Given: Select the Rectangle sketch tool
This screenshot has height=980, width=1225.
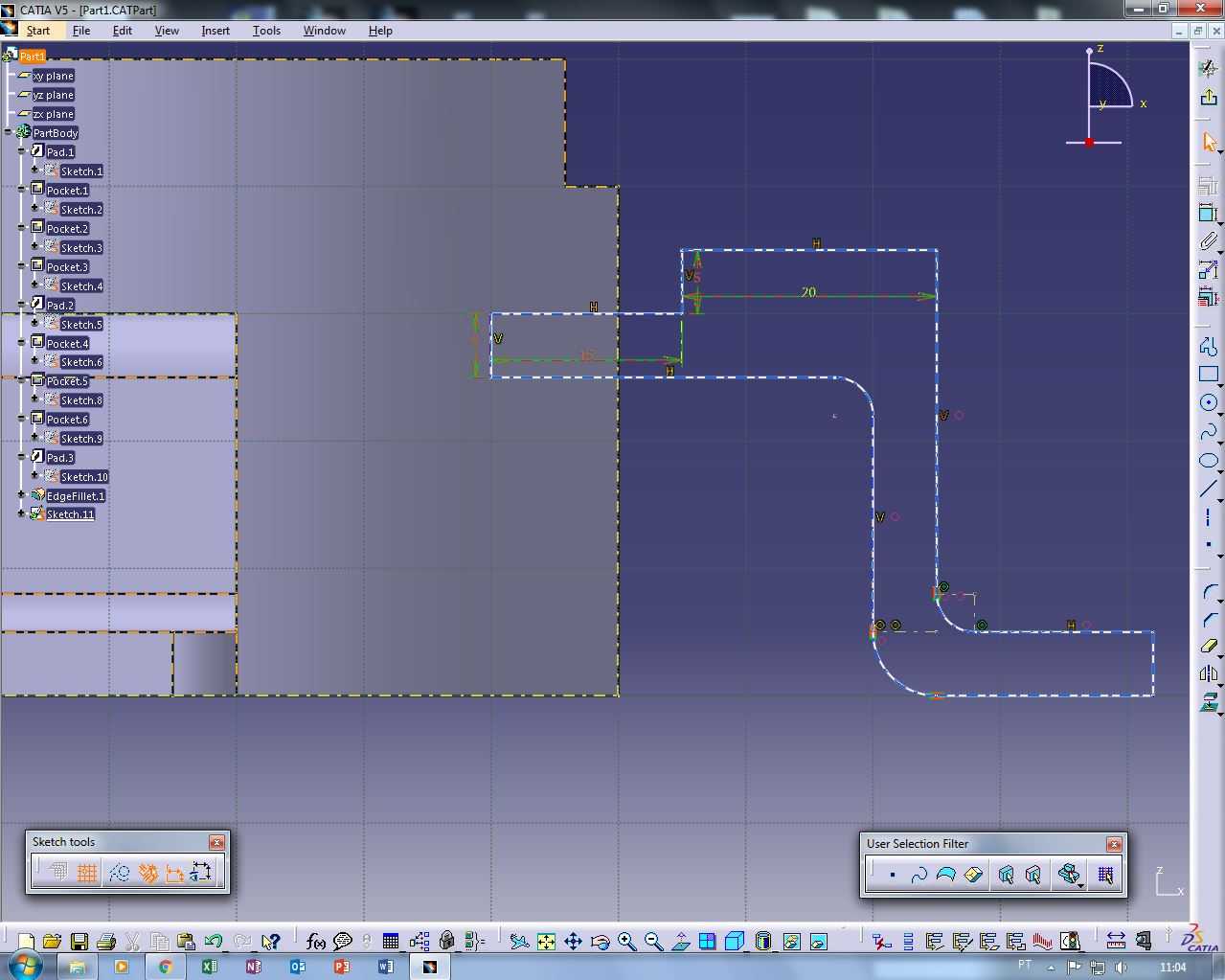Looking at the screenshot, I should tap(1209, 375).
